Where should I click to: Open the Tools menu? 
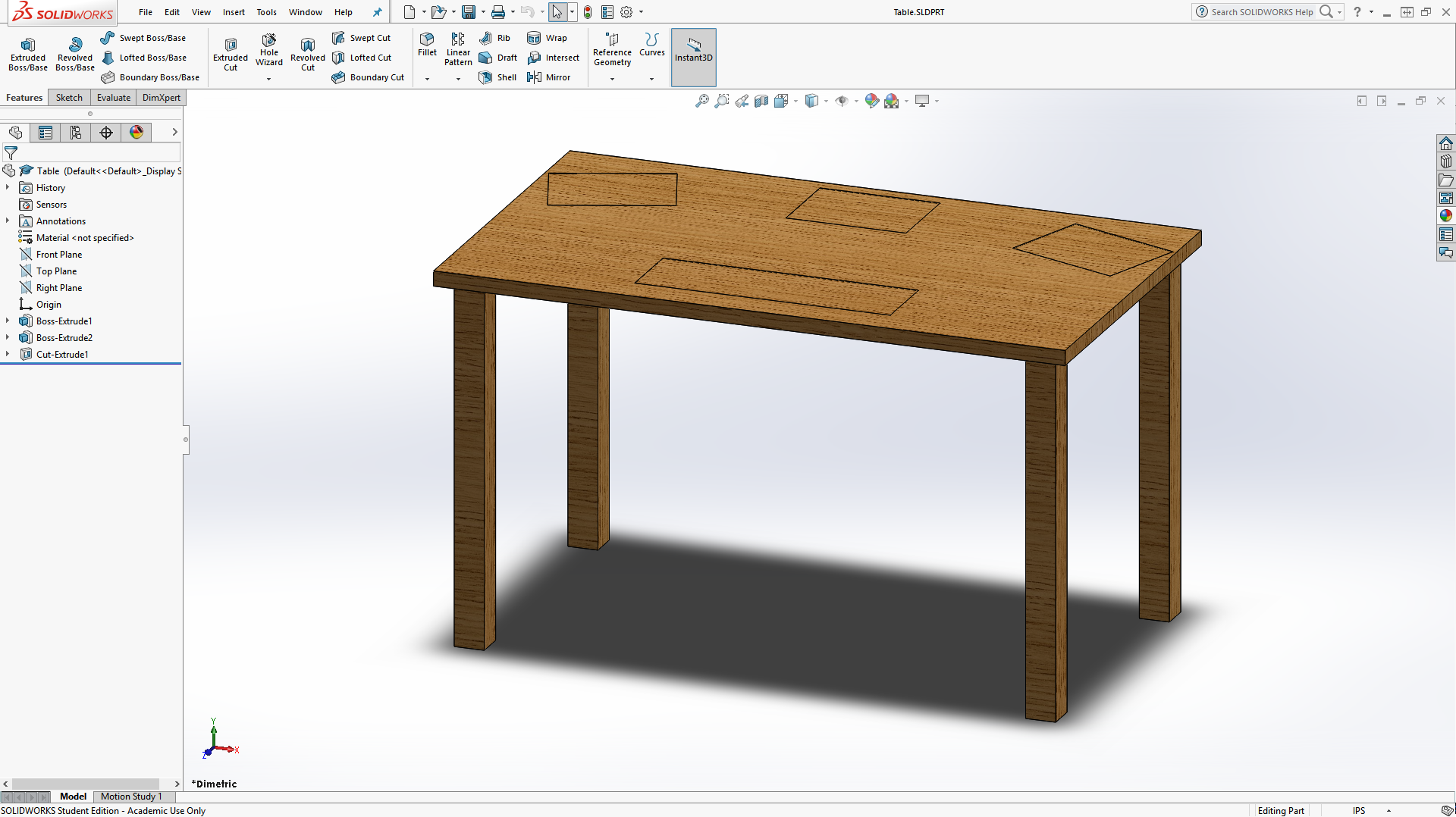point(266,12)
